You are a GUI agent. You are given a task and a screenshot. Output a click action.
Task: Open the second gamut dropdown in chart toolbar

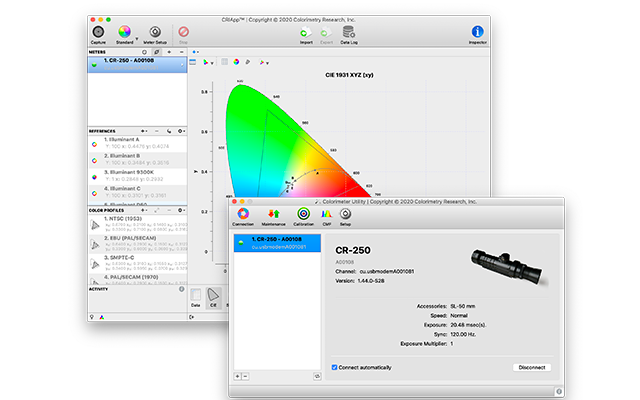click(264, 62)
